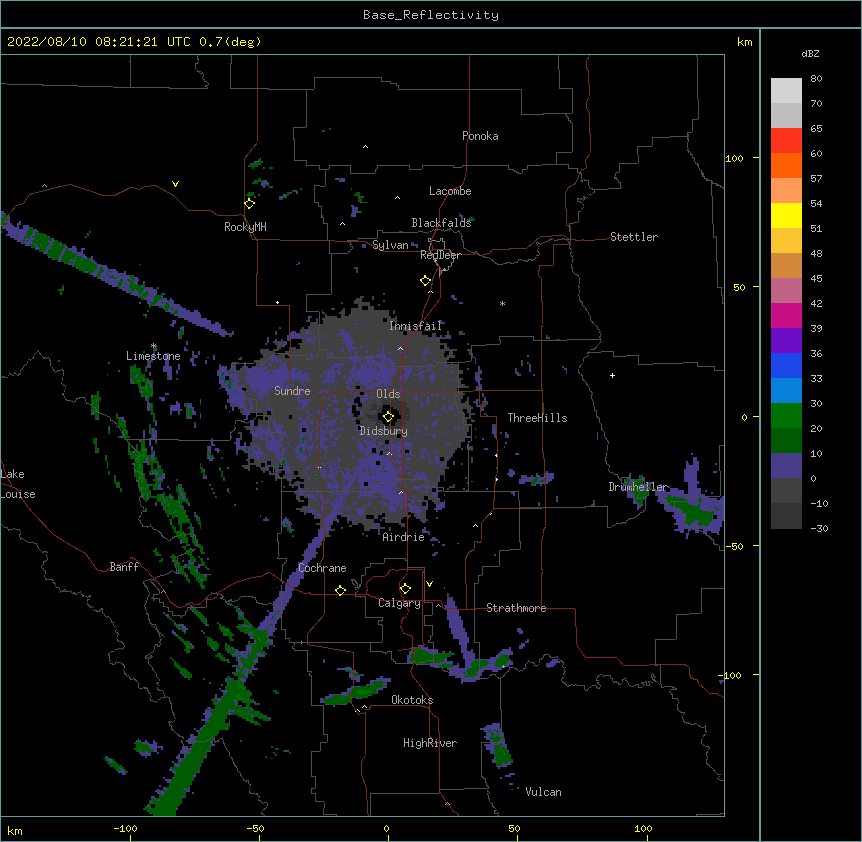Click the Vulcan town label

pos(543,792)
